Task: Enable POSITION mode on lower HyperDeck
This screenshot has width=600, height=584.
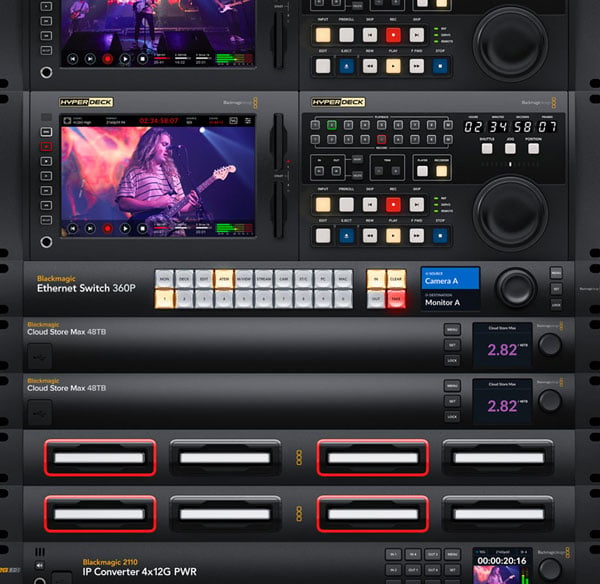Action: (533, 148)
